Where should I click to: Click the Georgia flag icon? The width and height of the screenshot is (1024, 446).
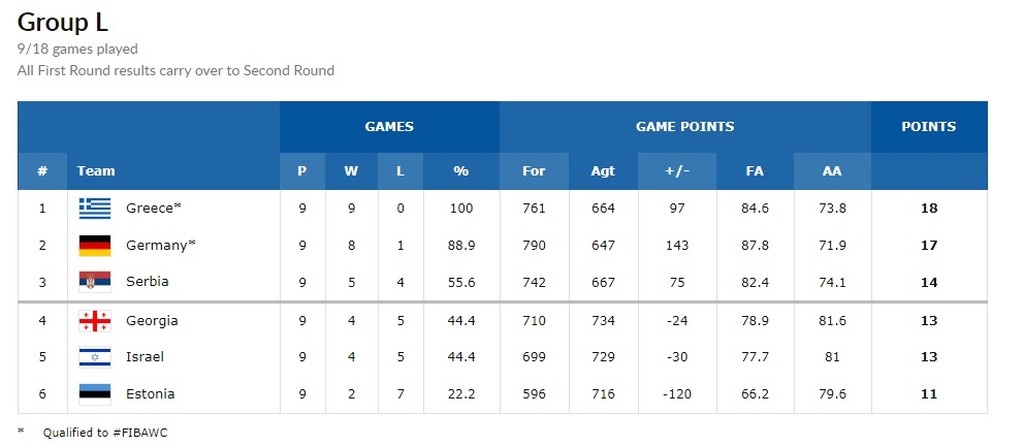coord(95,321)
